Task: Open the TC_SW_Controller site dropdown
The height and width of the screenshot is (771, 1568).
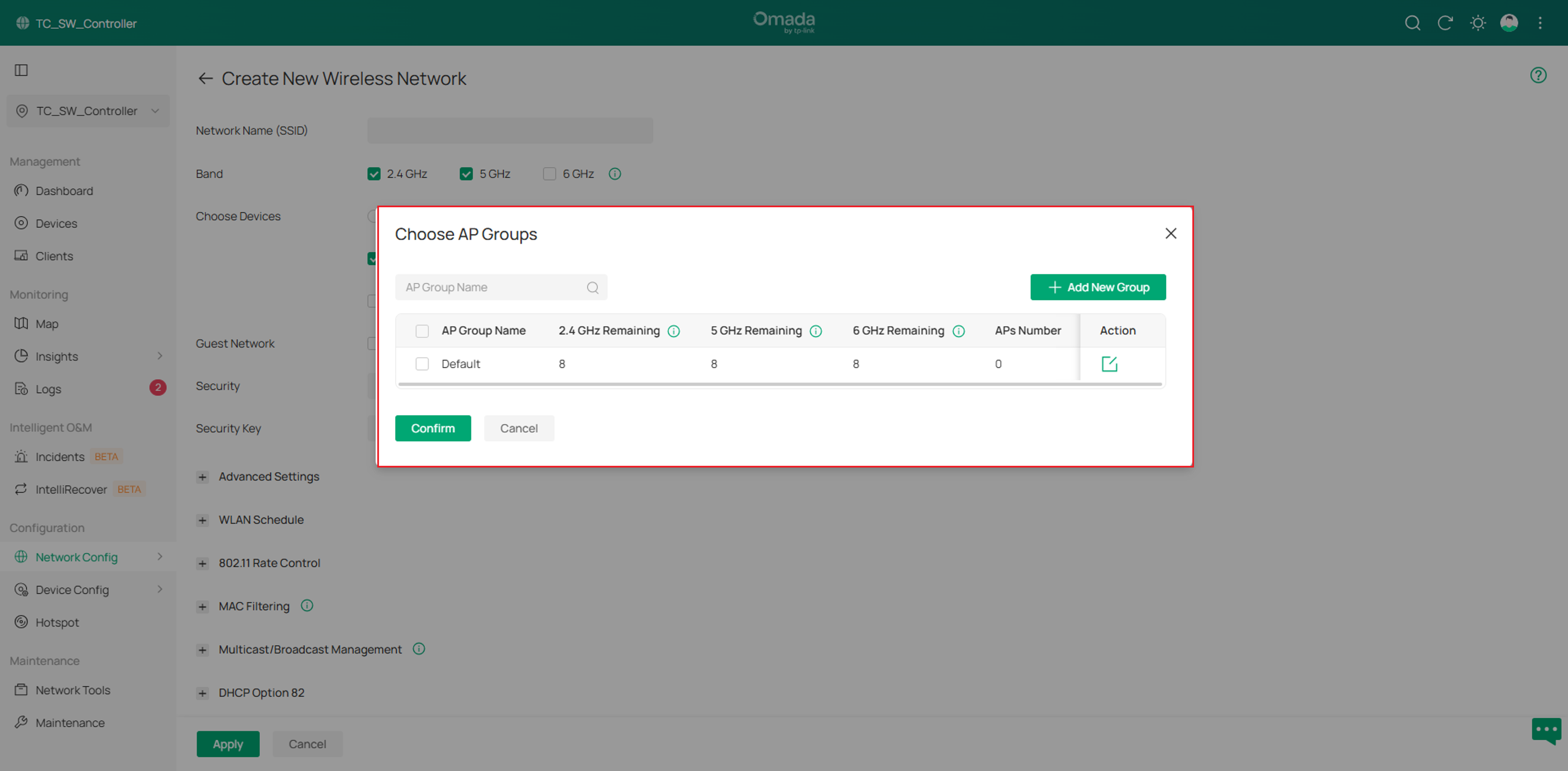Action: [x=88, y=111]
